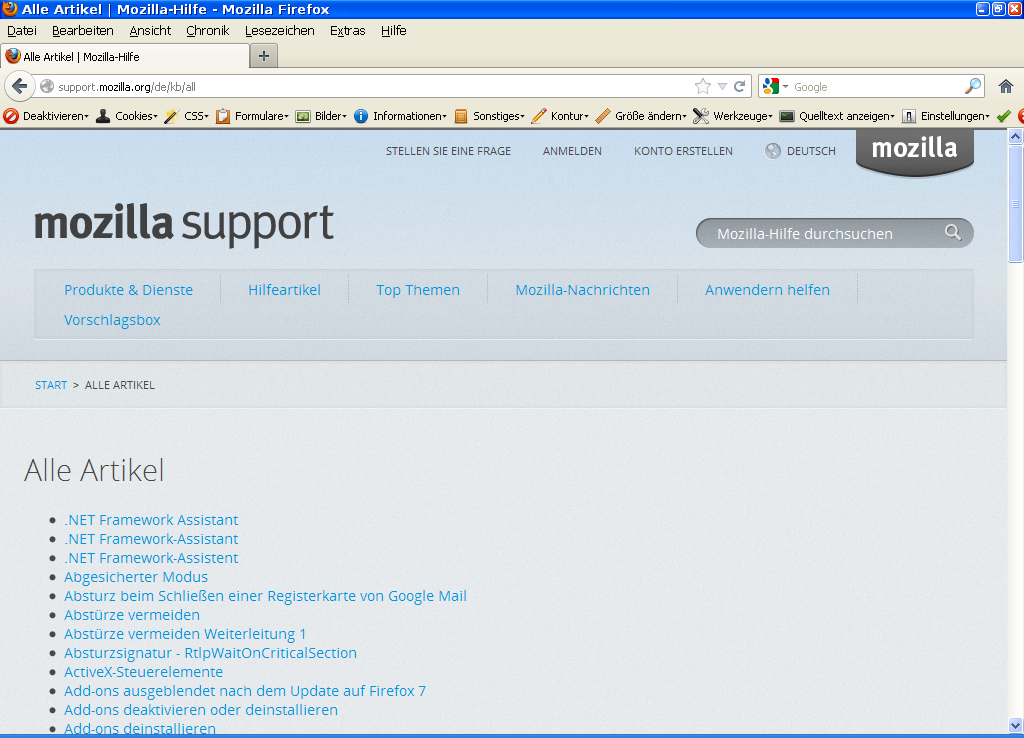This screenshot has height=738, width=1024.
Task: Open the Größe ändern toolbar menu
Action: click(641, 116)
